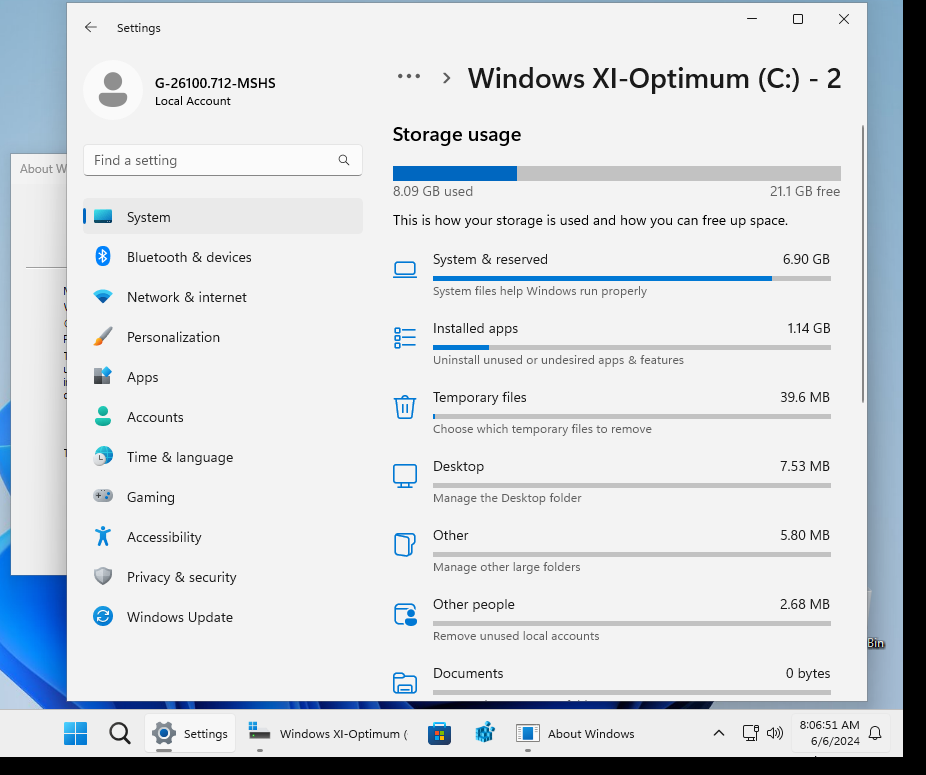This screenshot has width=926, height=775.
Task: Click Manage other large folders text
Action: [x=506, y=567]
